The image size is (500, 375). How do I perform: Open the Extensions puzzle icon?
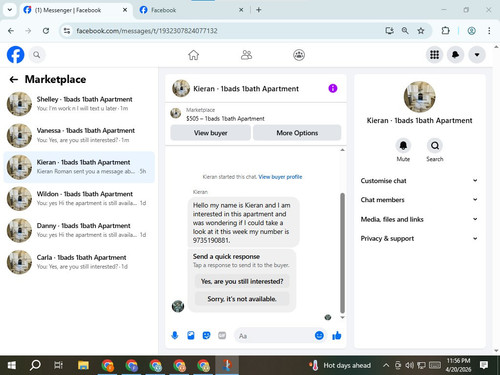445,31
